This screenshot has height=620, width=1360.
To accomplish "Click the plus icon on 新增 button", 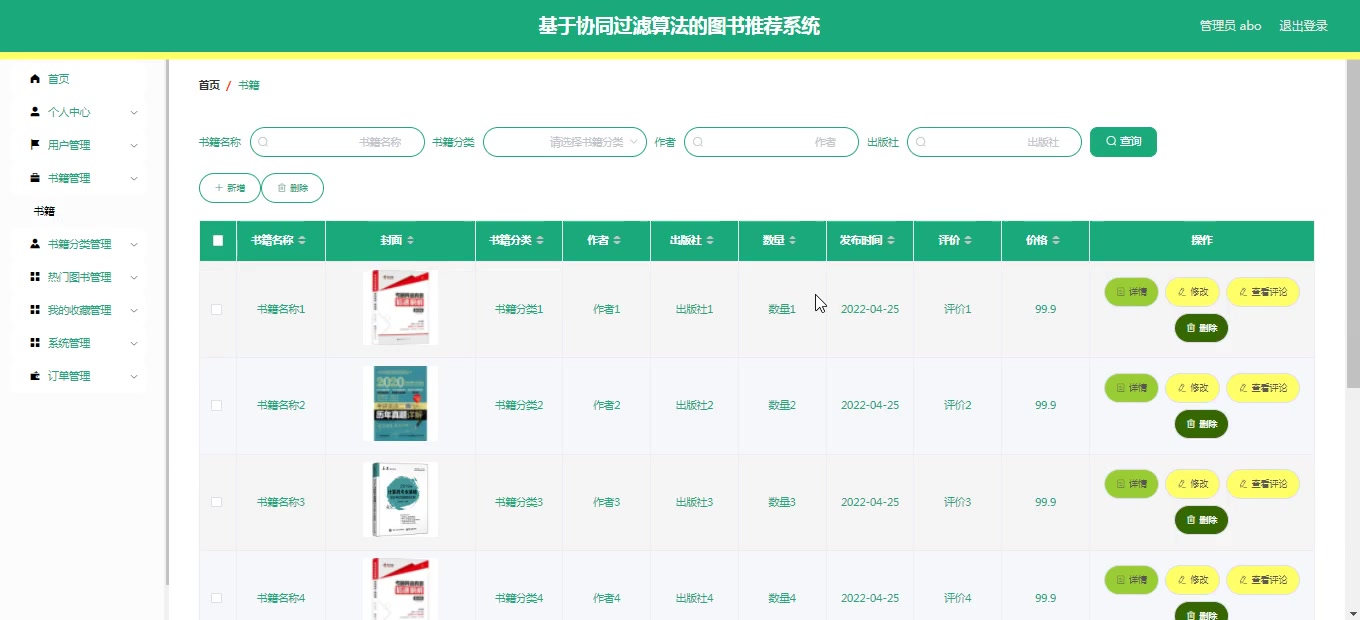I will [x=218, y=187].
